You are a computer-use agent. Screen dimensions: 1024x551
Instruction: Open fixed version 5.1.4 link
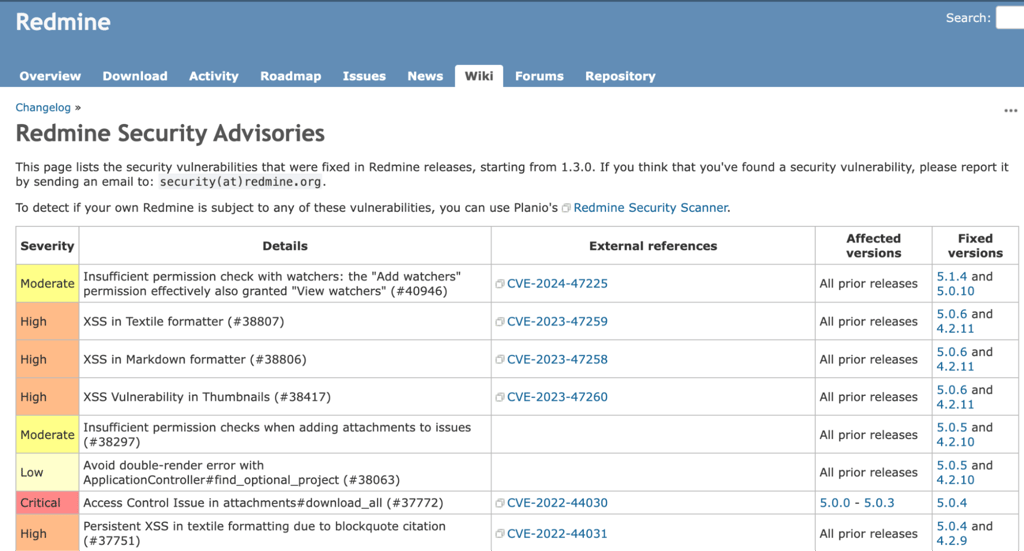click(x=952, y=276)
